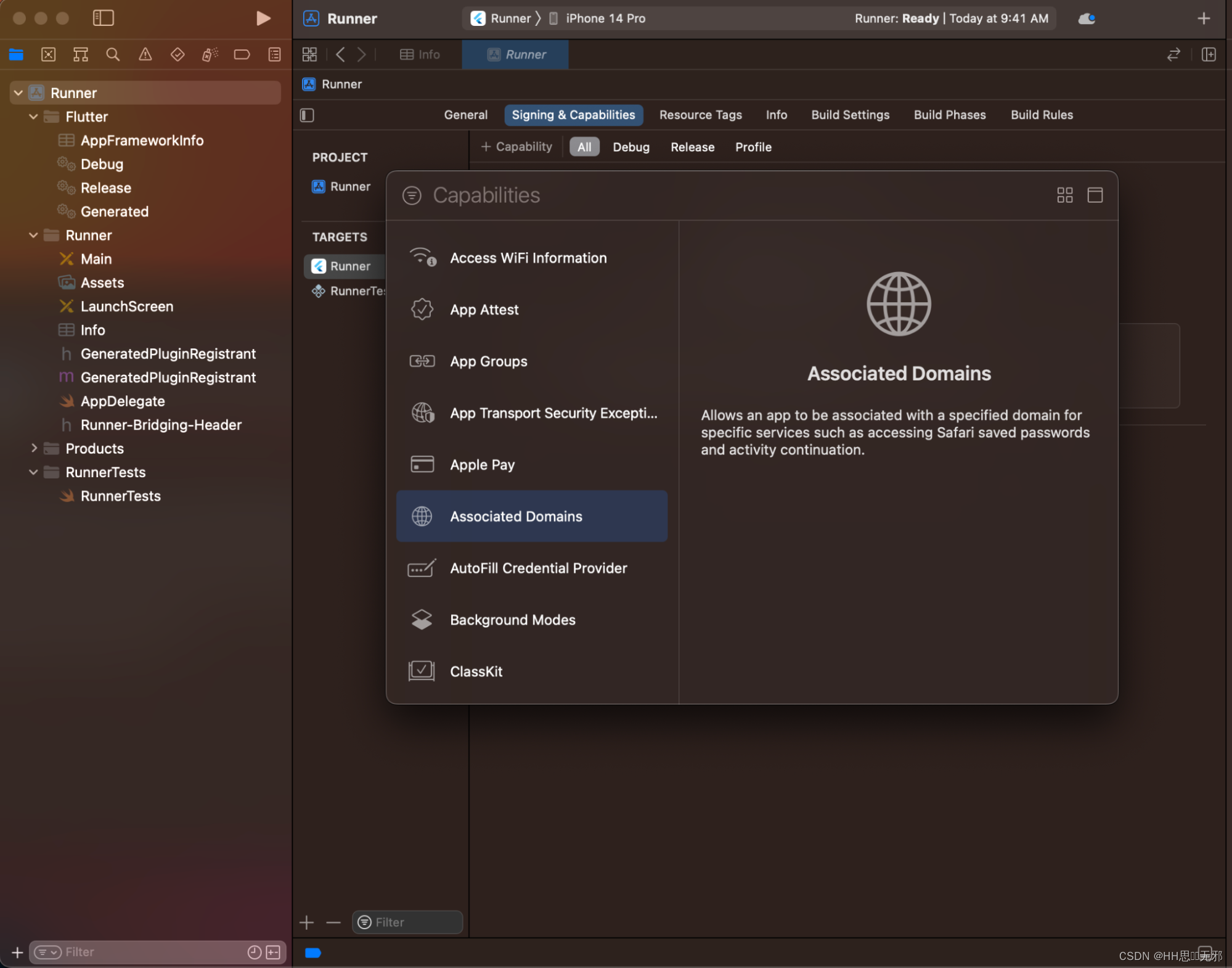Viewport: 1232px width, 968px height.
Task: Click the App Groups capability icon
Action: (x=422, y=360)
